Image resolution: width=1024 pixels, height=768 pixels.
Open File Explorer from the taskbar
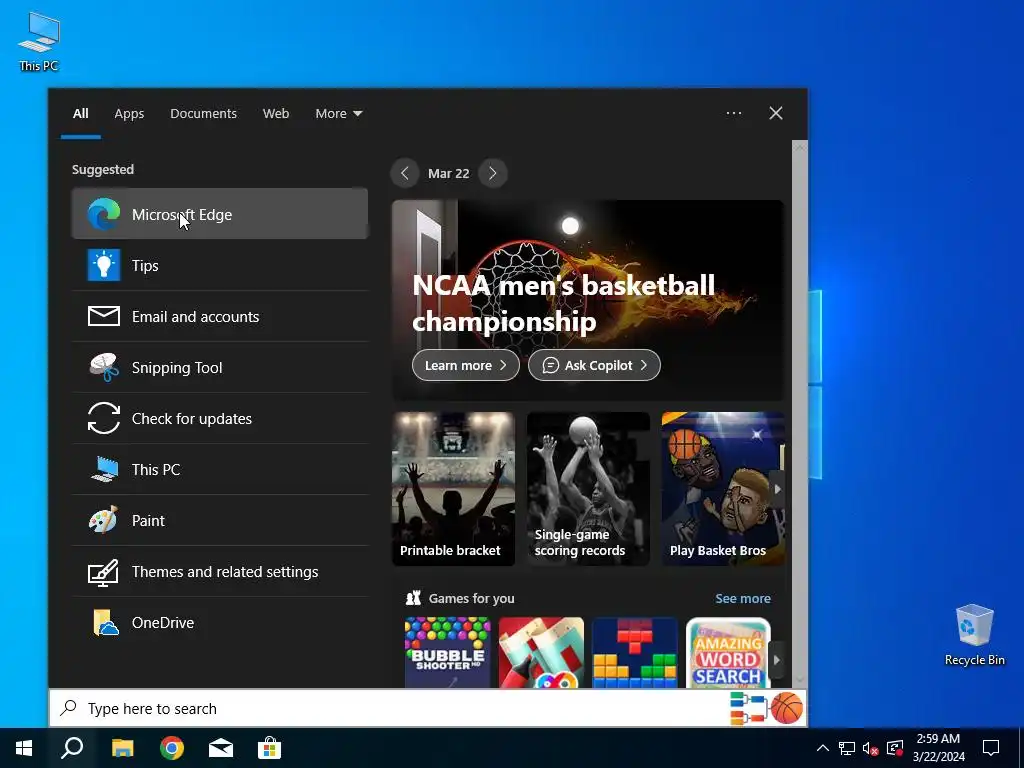coord(122,748)
